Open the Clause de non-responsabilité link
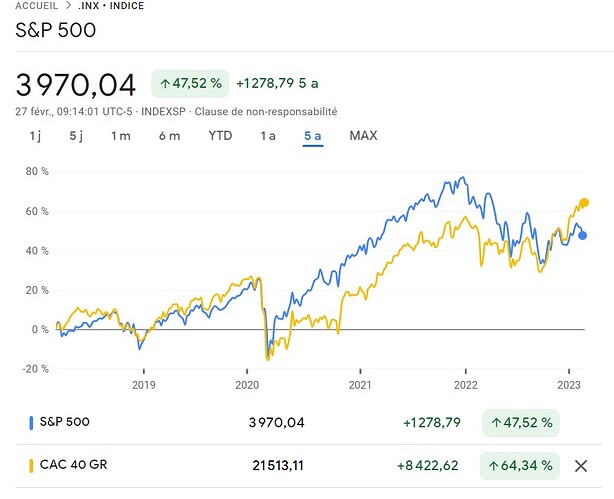 coord(266,112)
